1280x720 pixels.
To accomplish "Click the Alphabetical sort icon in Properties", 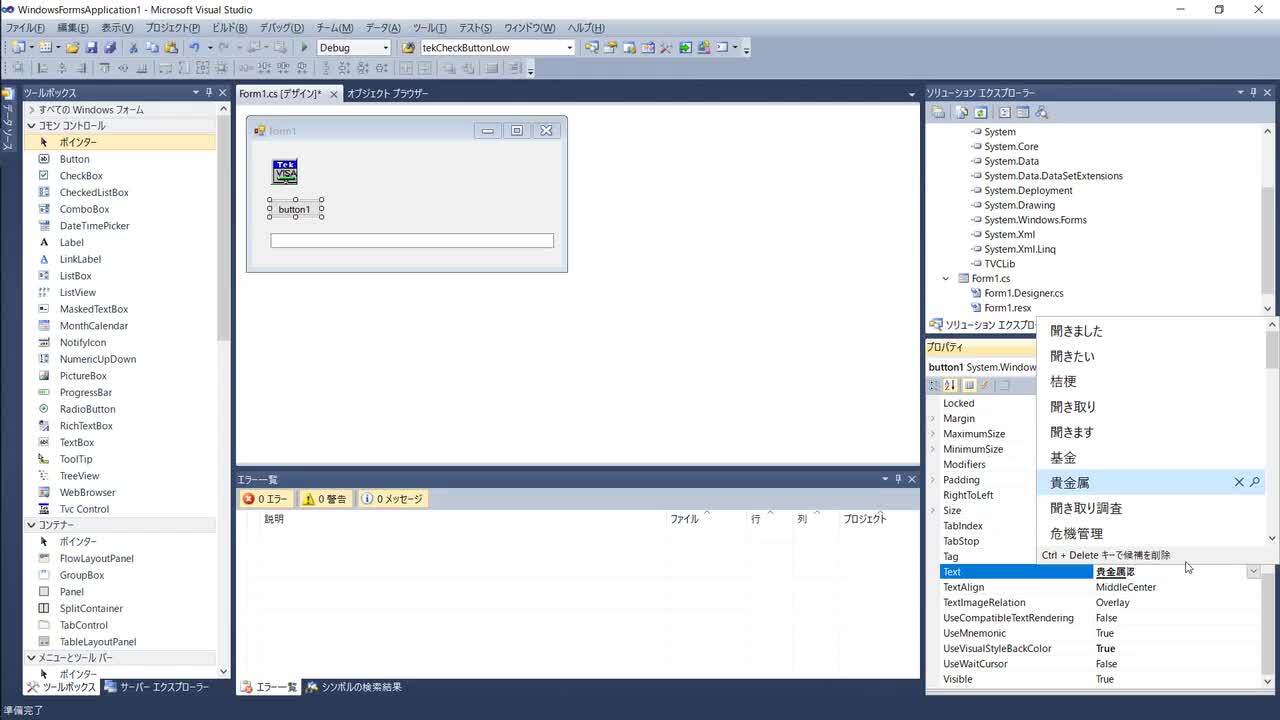I will click(950, 385).
